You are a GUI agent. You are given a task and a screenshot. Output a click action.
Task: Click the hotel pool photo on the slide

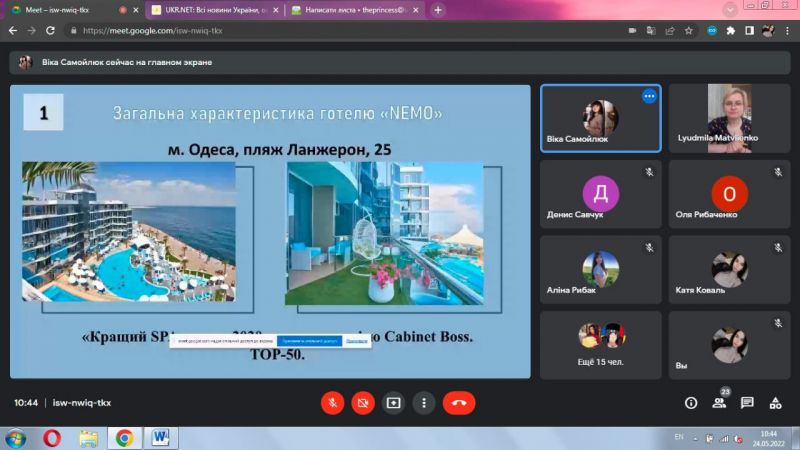coord(129,232)
